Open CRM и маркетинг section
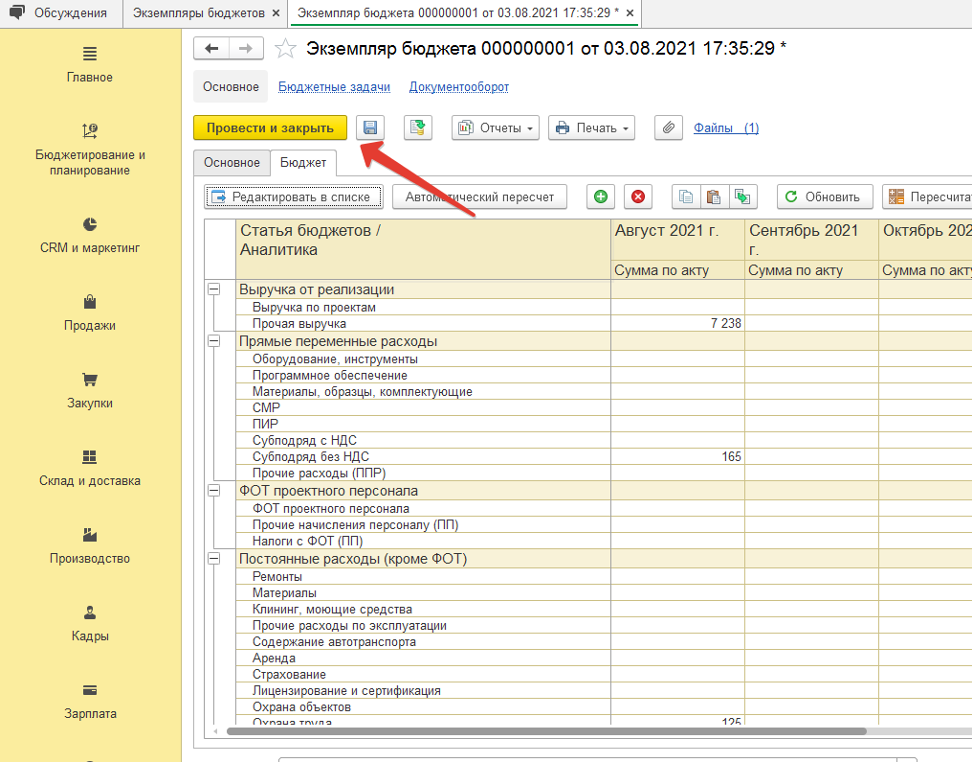972x762 pixels. pyautogui.click(x=90, y=236)
